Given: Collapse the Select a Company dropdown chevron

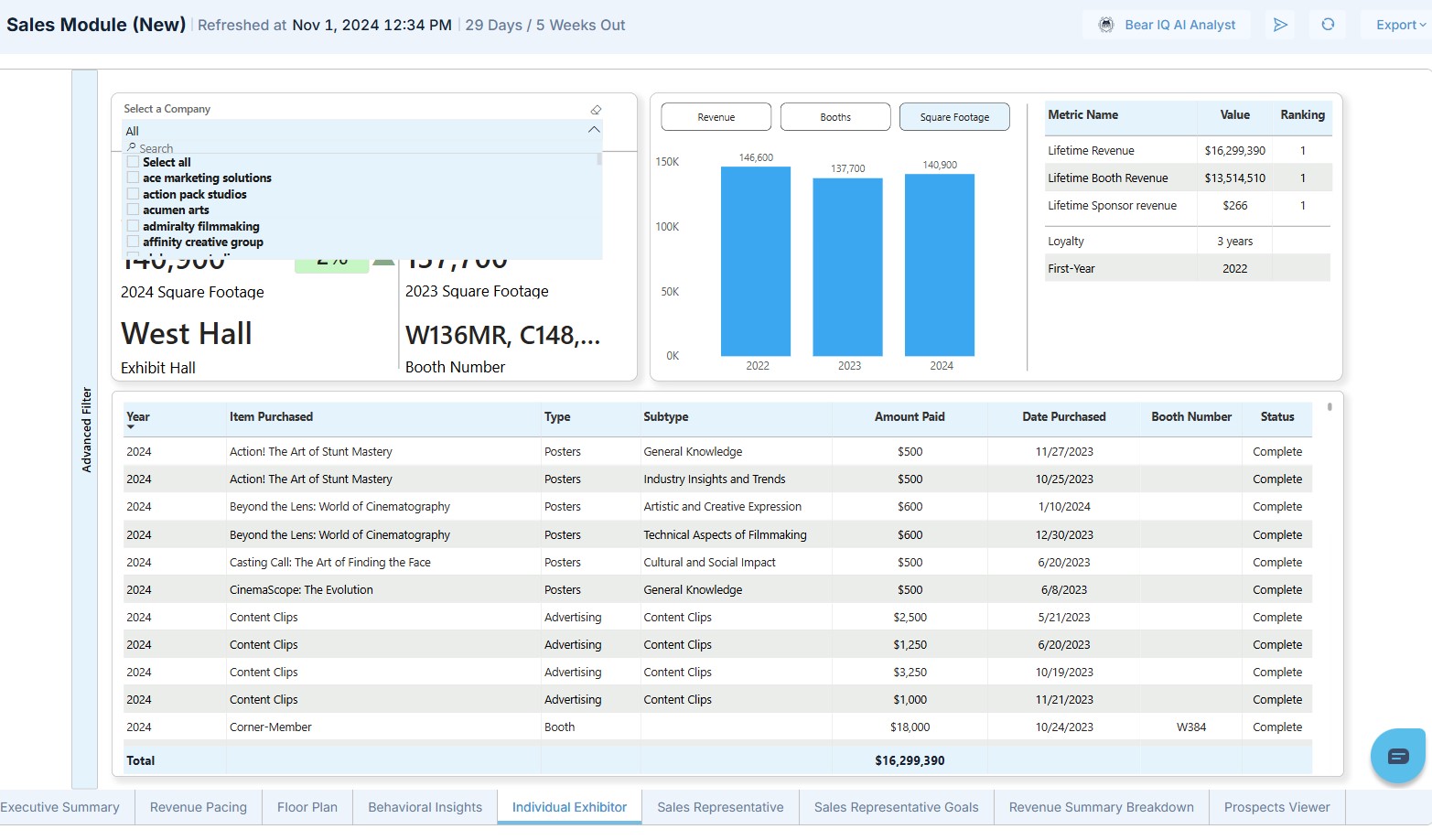Looking at the screenshot, I should 594,130.
